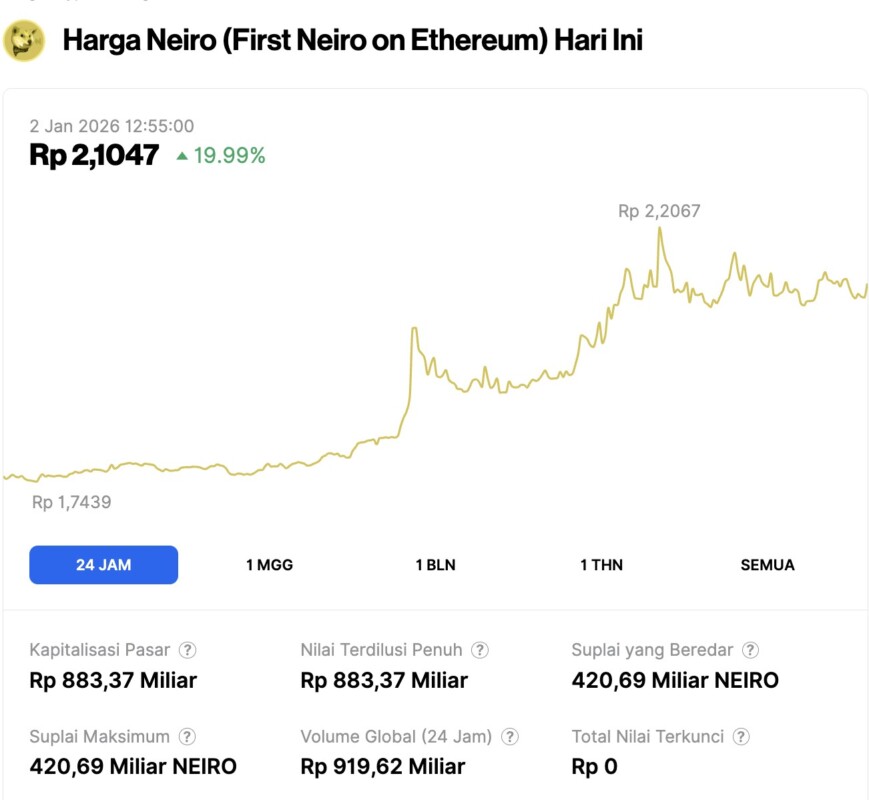Switch chart to 1 MGG range
This screenshot has width=869, height=800.
(x=269, y=565)
